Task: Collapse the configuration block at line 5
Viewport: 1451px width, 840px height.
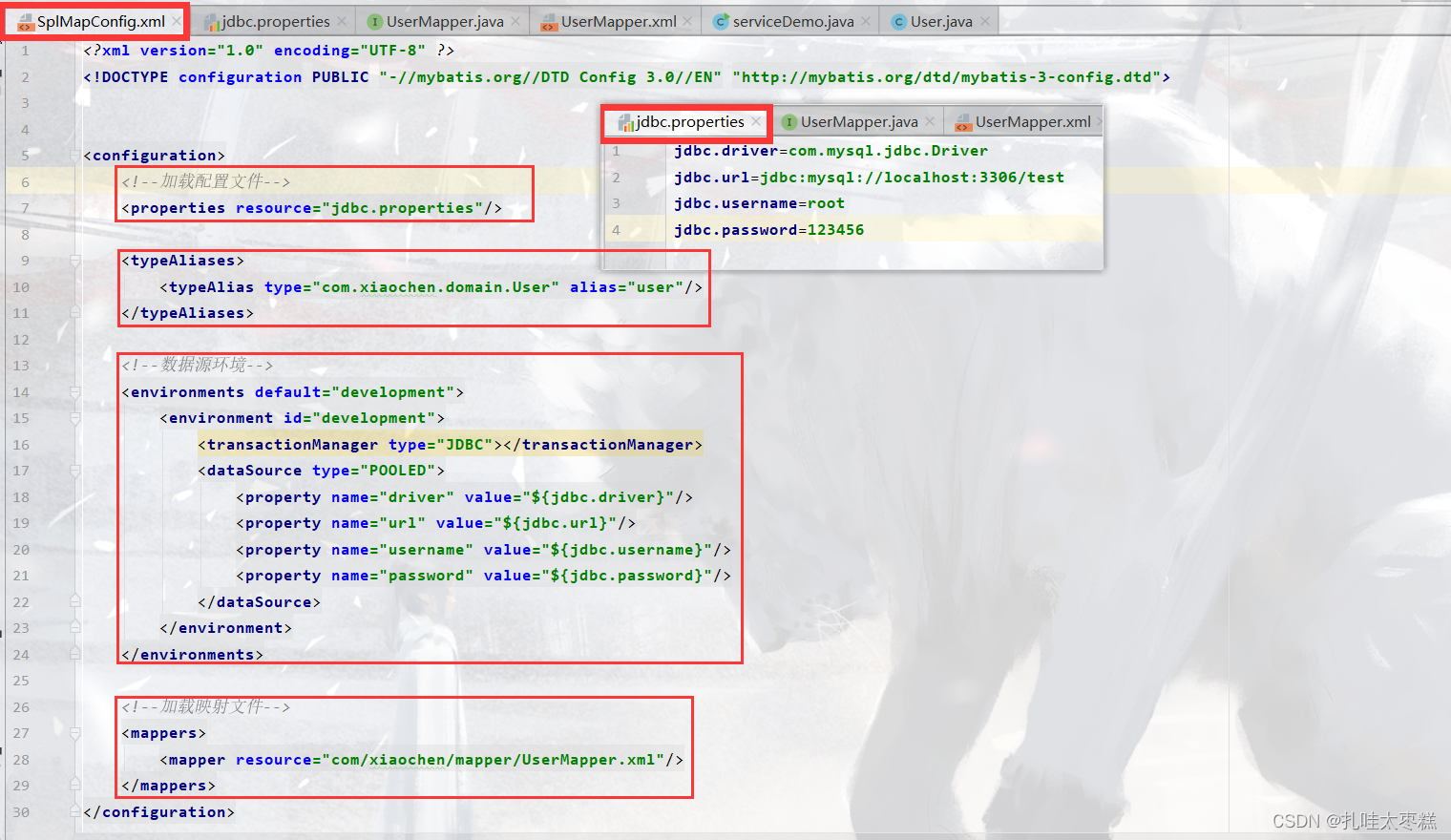Action: point(74,156)
